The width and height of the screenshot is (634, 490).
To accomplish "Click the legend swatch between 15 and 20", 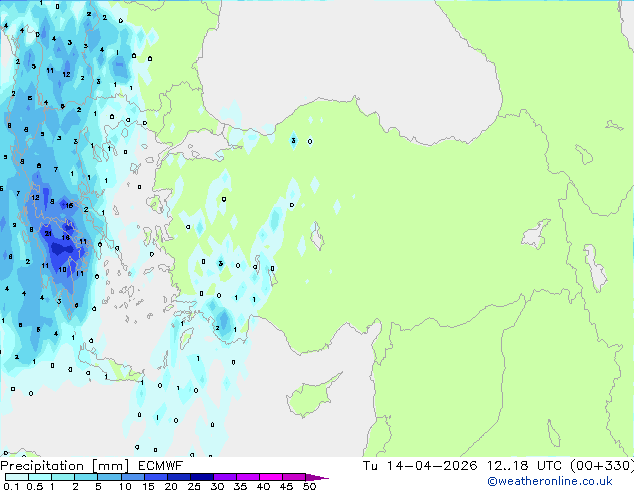I will [x=156, y=477].
